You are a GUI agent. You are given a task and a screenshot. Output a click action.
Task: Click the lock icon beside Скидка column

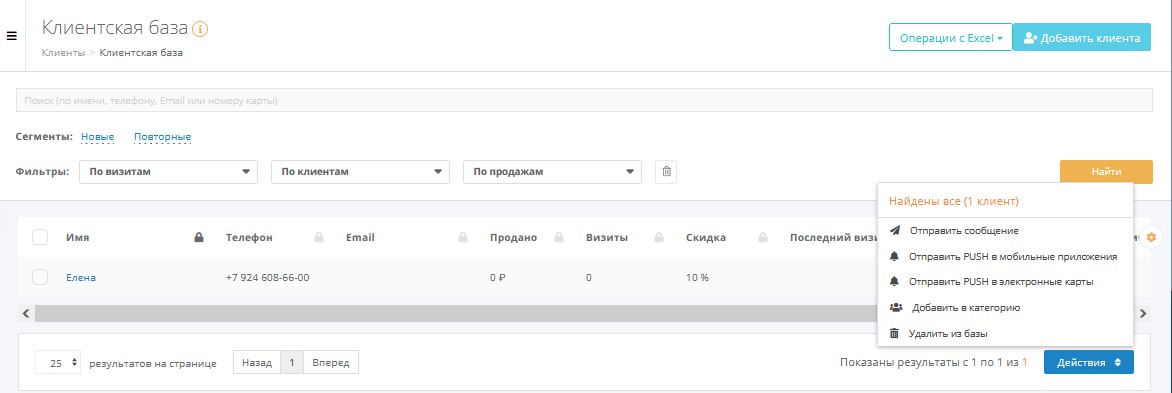(x=762, y=238)
